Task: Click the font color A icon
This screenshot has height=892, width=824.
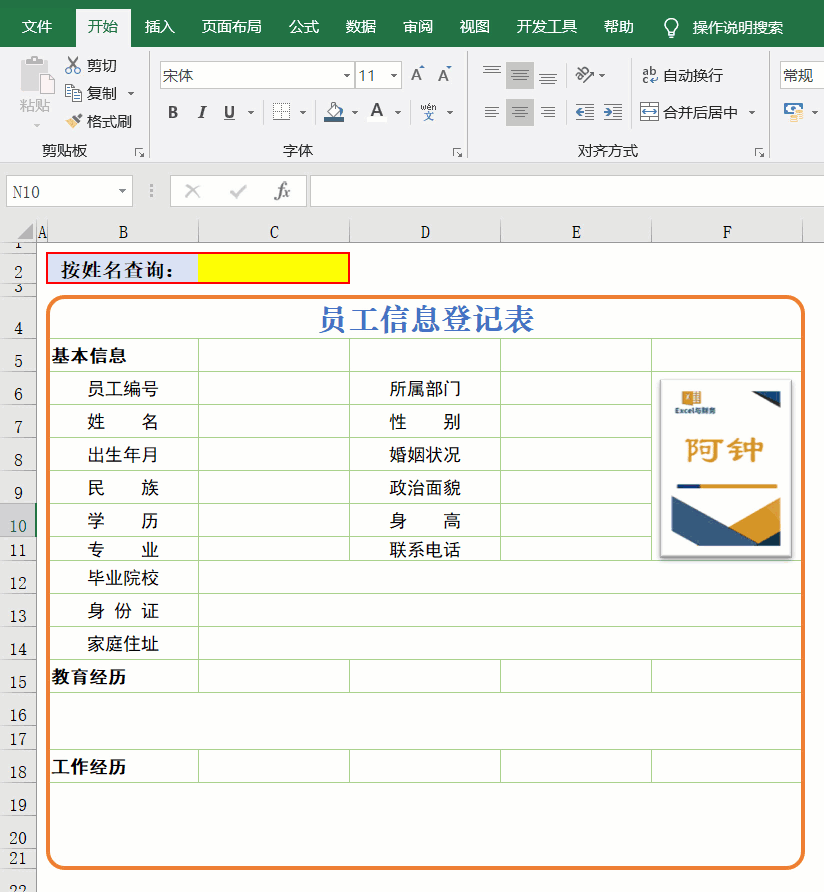Action: click(x=377, y=112)
